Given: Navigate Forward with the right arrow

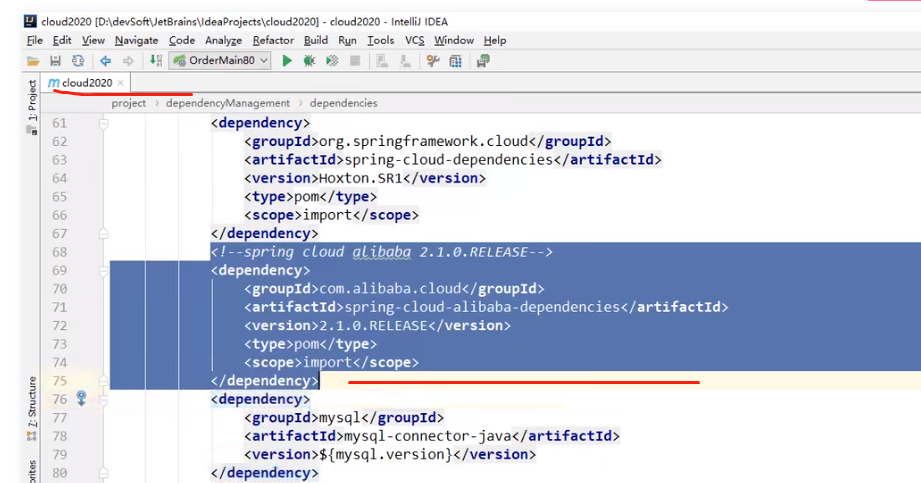Looking at the screenshot, I should point(128,61).
